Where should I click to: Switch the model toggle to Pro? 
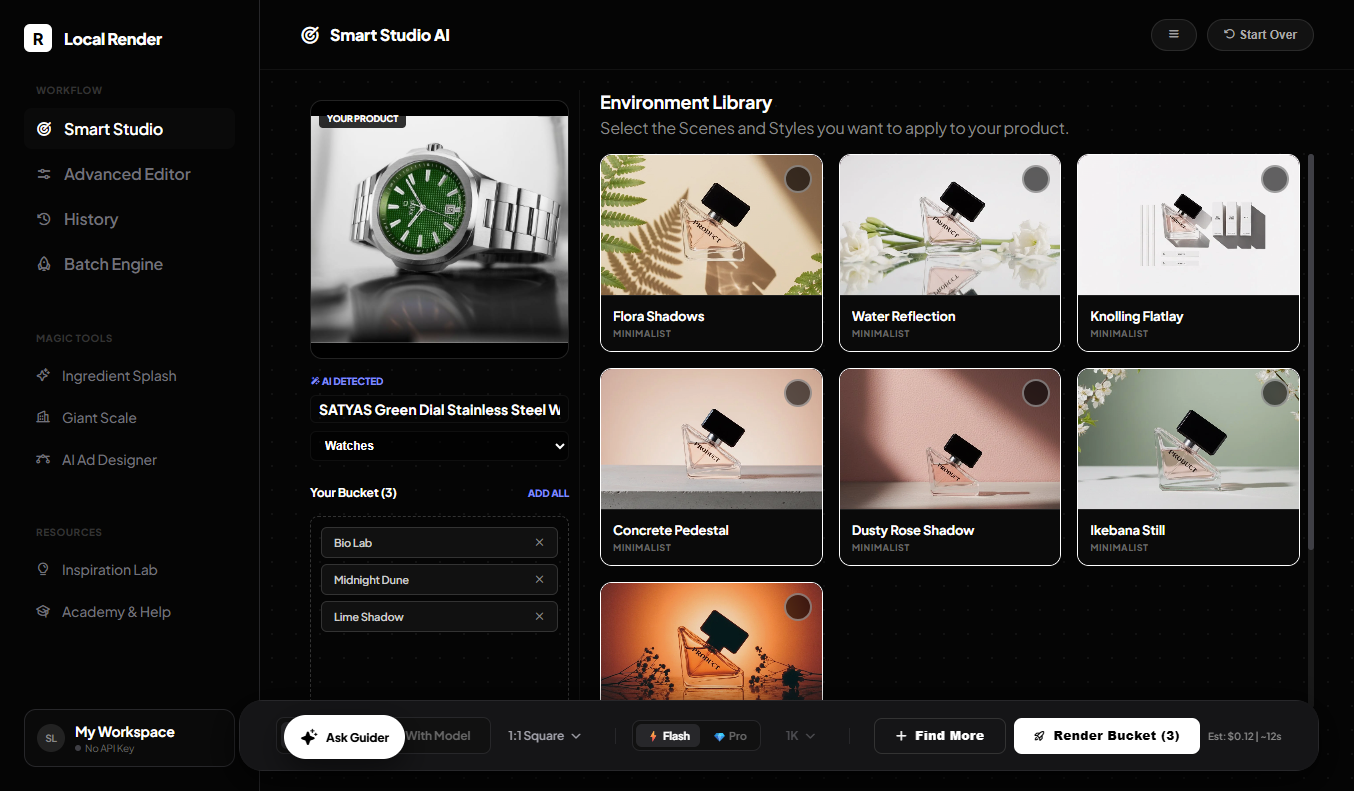click(x=730, y=736)
